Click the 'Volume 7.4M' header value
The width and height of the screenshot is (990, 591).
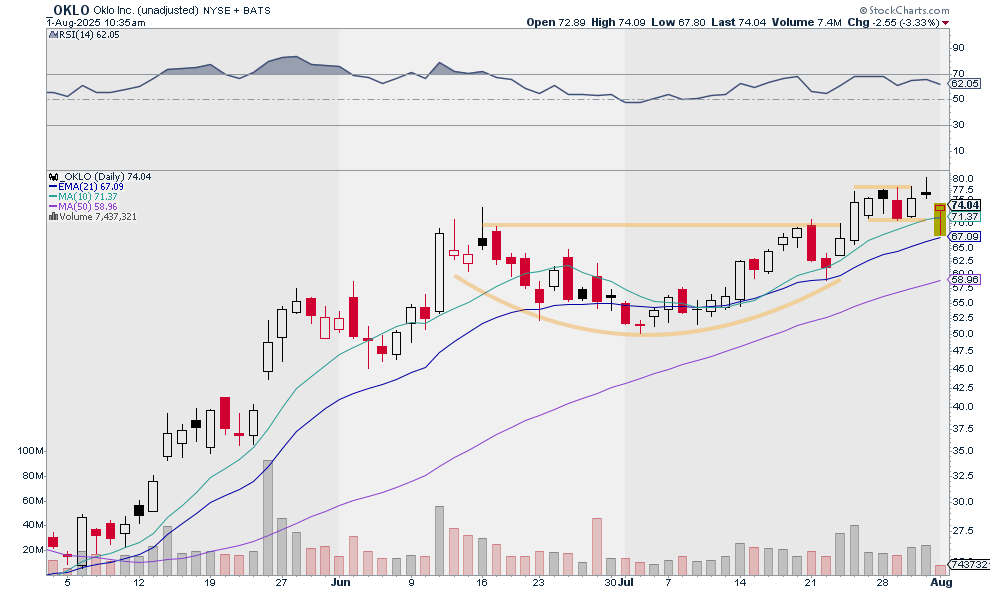pyautogui.click(x=806, y=22)
